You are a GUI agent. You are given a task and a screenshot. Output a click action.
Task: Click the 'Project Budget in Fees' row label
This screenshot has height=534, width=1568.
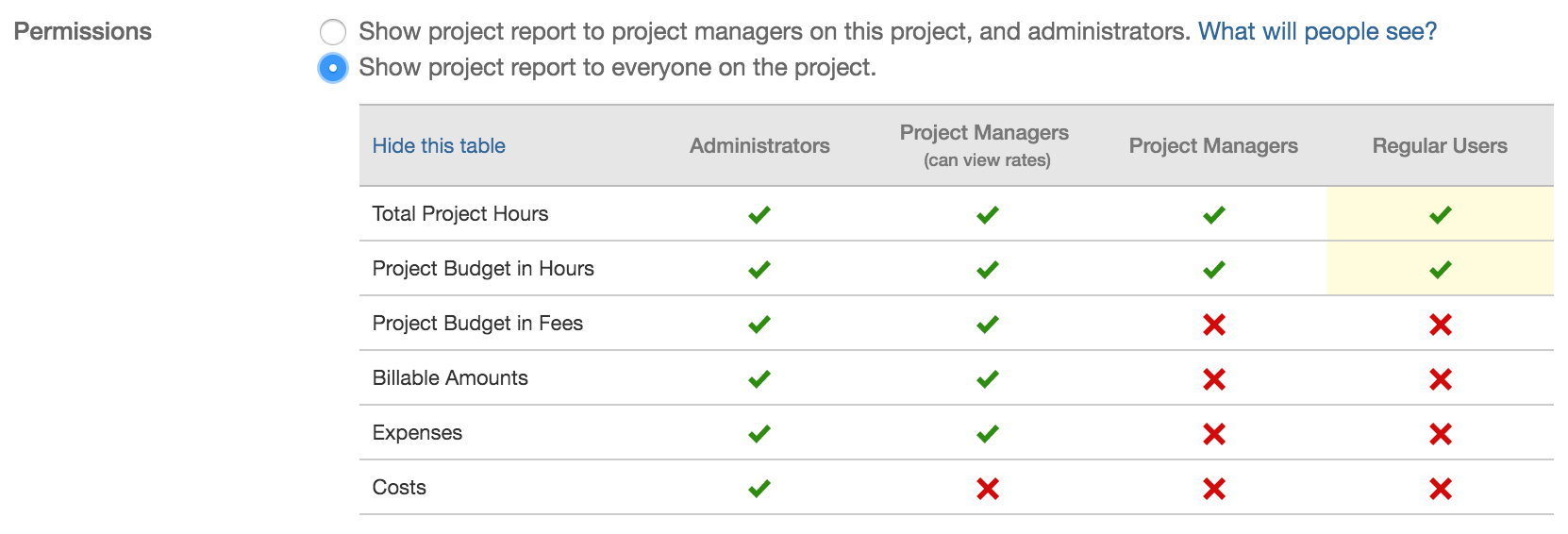coord(477,323)
